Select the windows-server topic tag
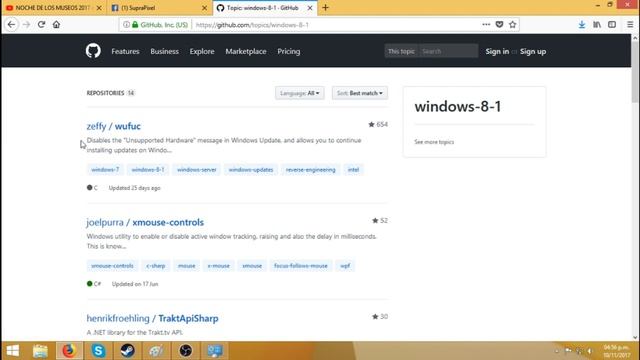The height and width of the screenshot is (360, 640). [x=197, y=169]
